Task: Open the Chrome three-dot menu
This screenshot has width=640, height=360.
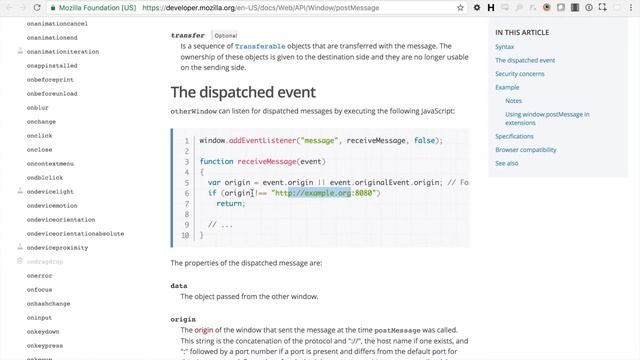Action: [631, 7]
